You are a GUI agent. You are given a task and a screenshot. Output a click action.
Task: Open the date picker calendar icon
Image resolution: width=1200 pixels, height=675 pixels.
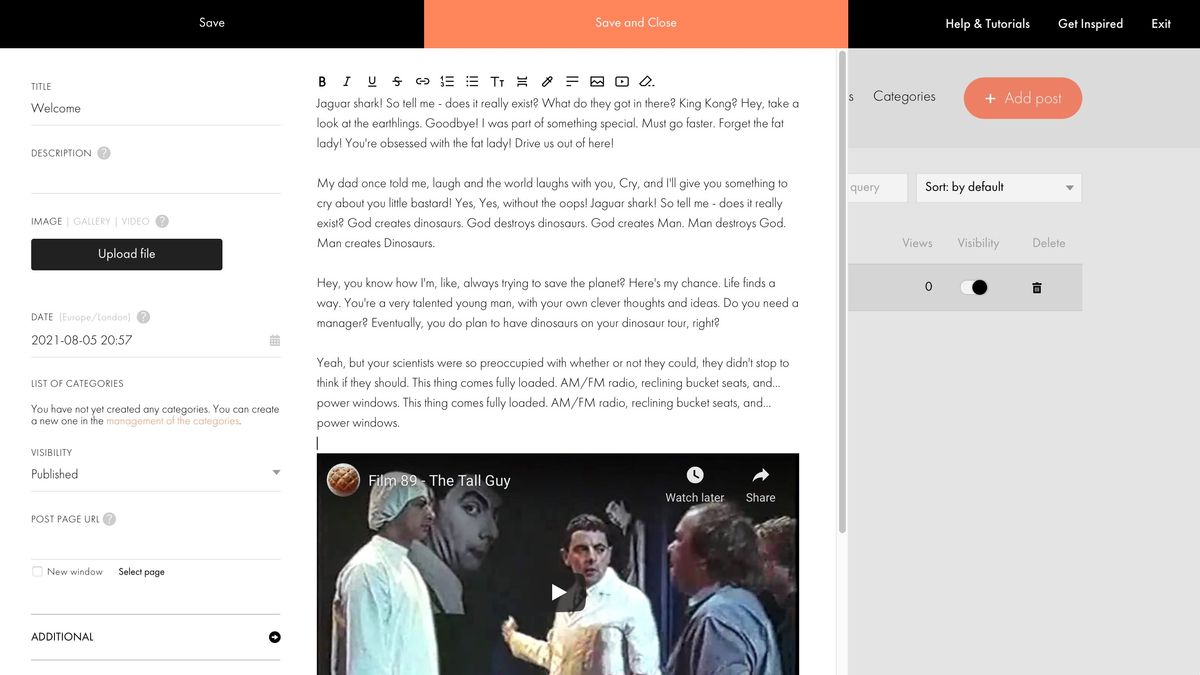pyautogui.click(x=273, y=340)
